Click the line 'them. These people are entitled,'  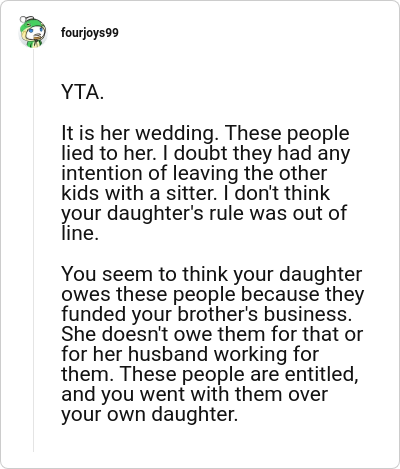210,375
